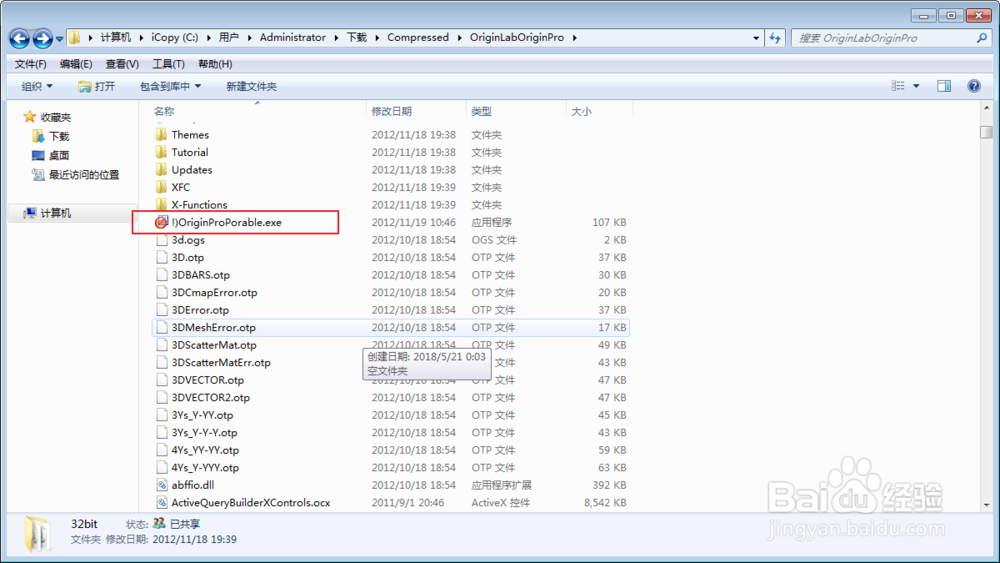Click the scrollbar down arrow

point(987,504)
